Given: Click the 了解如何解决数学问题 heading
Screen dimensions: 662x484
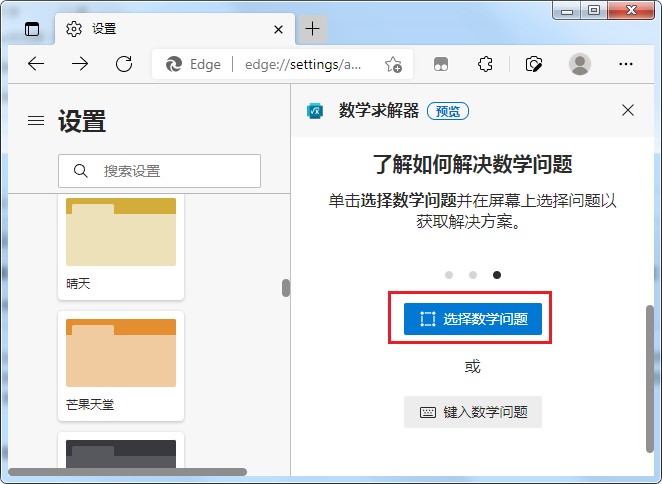Looking at the screenshot, I should (x=473, y=164).
